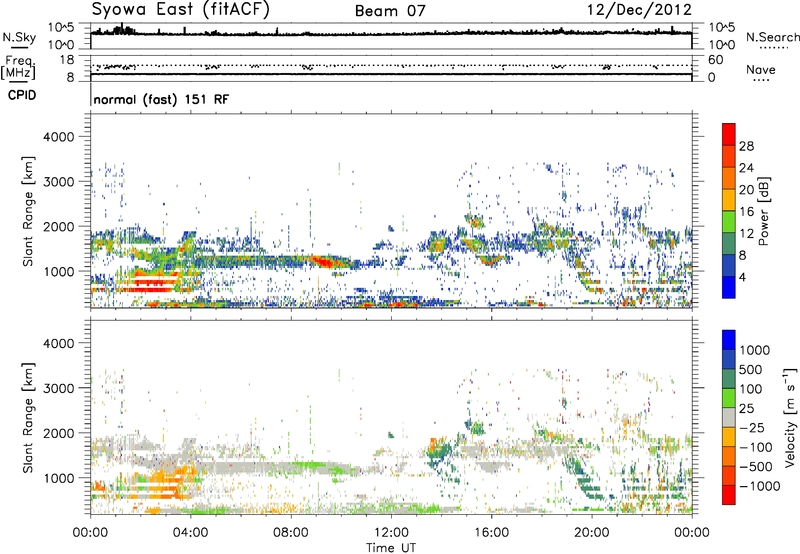Click the '500' label on velocity colorbar
Screen dimensions: 800x554
pyautogui.click(x=751, y=369)
